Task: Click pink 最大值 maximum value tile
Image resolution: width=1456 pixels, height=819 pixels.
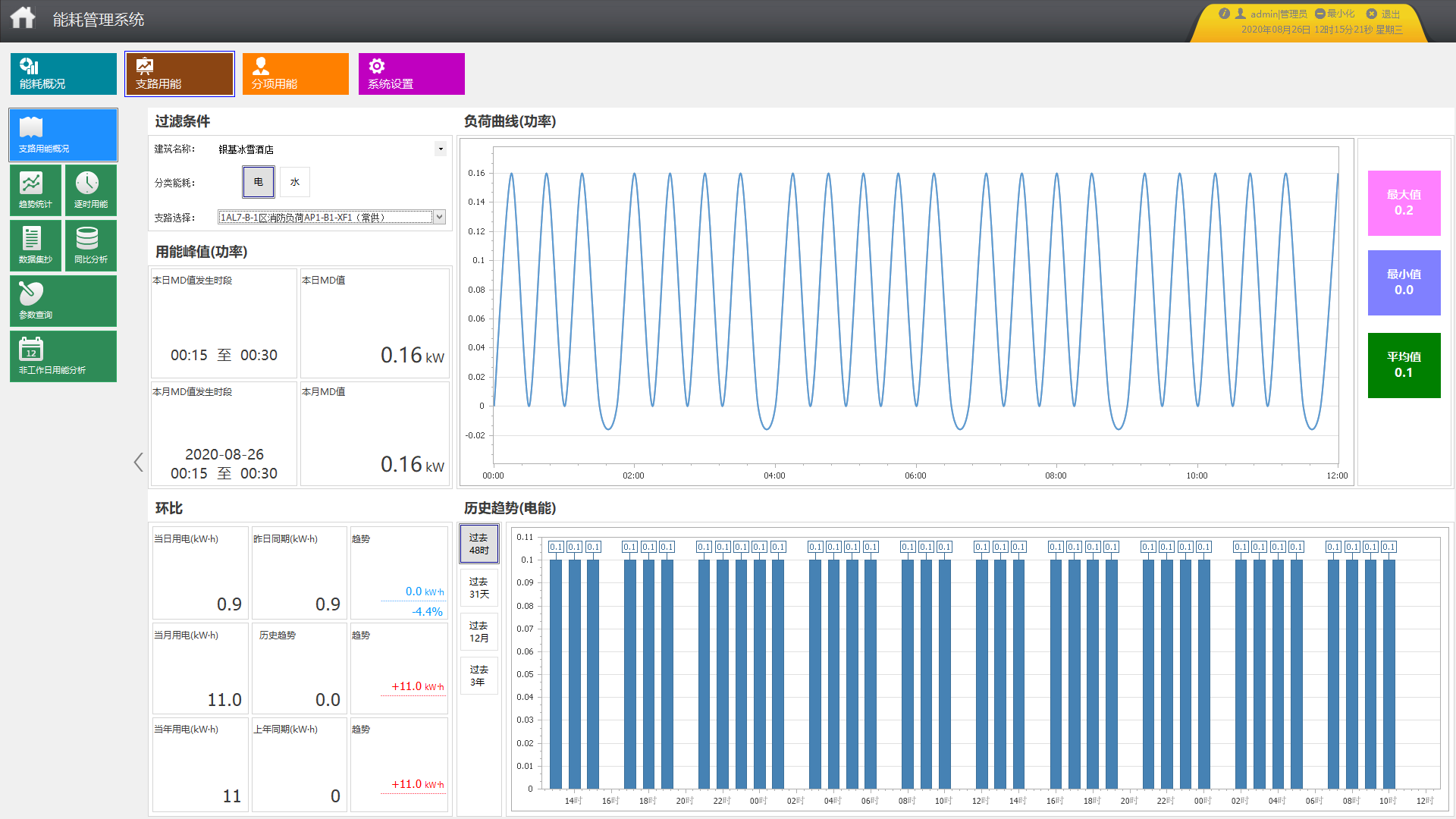Action: 1404,203
